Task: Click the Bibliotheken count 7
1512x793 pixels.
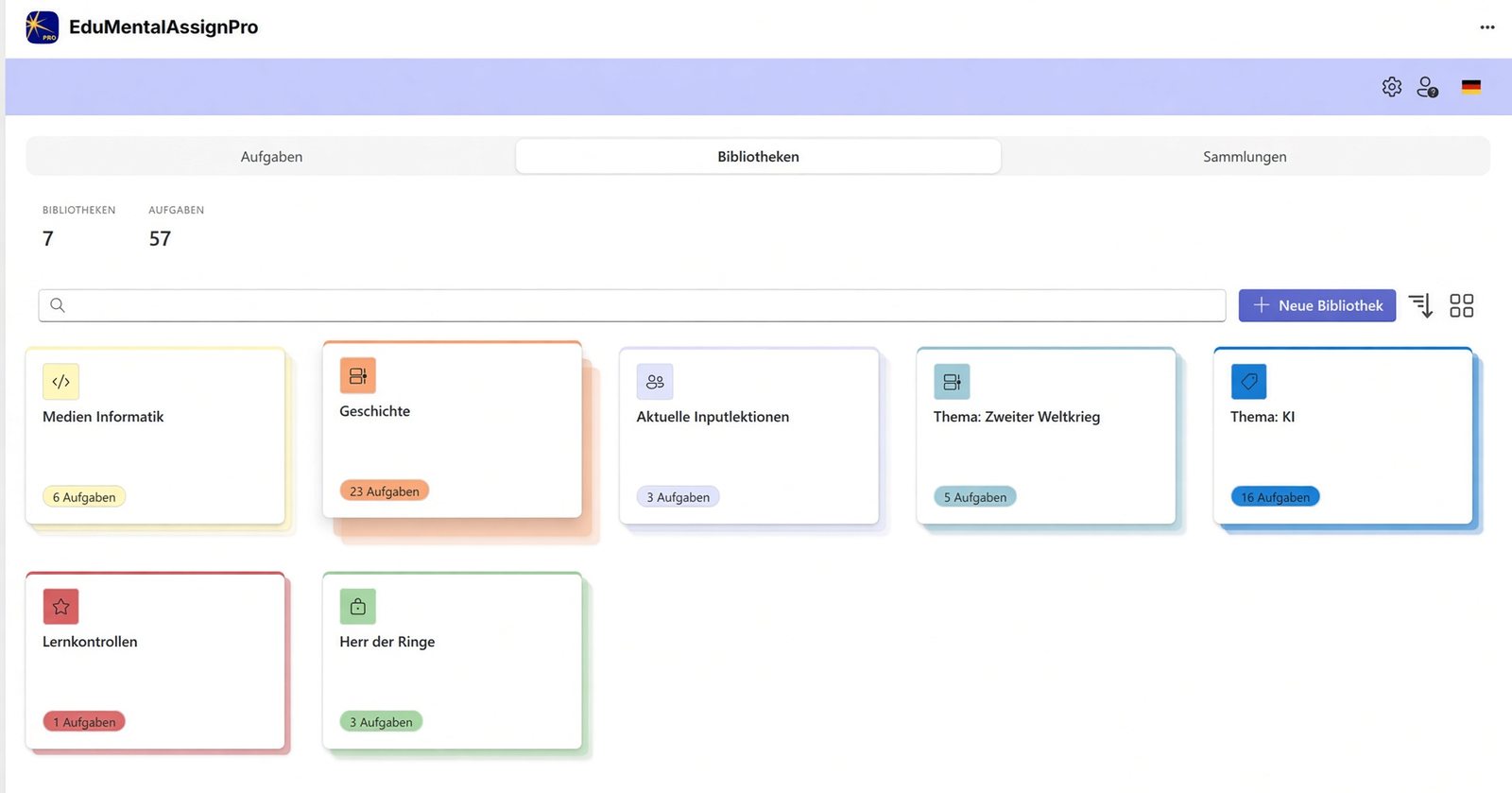Action: pyautogui.click(x=48, y=239)
